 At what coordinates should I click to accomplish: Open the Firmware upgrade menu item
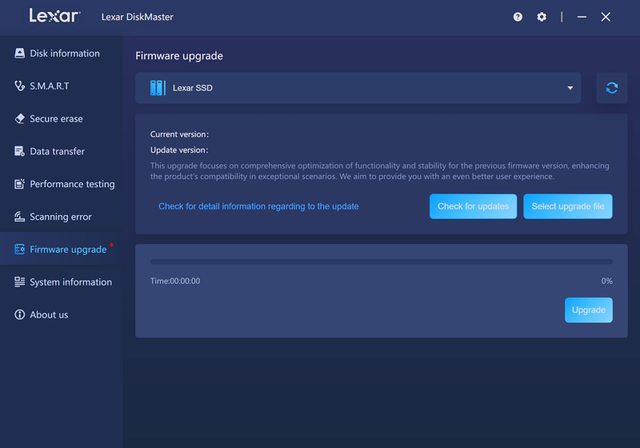(68, 249)
